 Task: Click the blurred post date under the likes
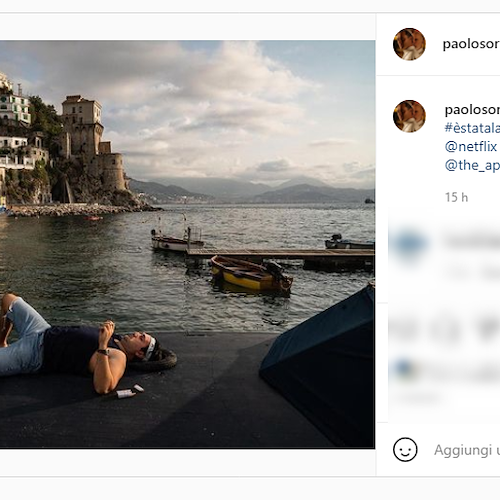[x=417, y=397]
